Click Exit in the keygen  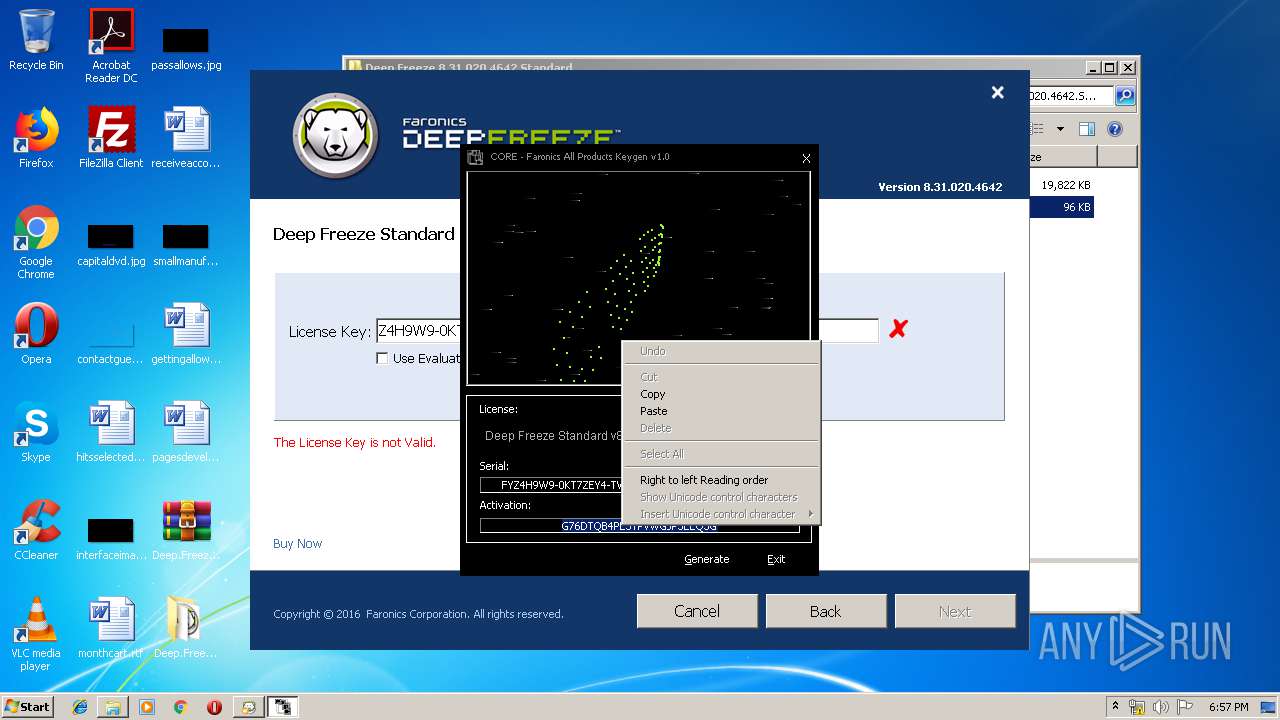point(776,559)
